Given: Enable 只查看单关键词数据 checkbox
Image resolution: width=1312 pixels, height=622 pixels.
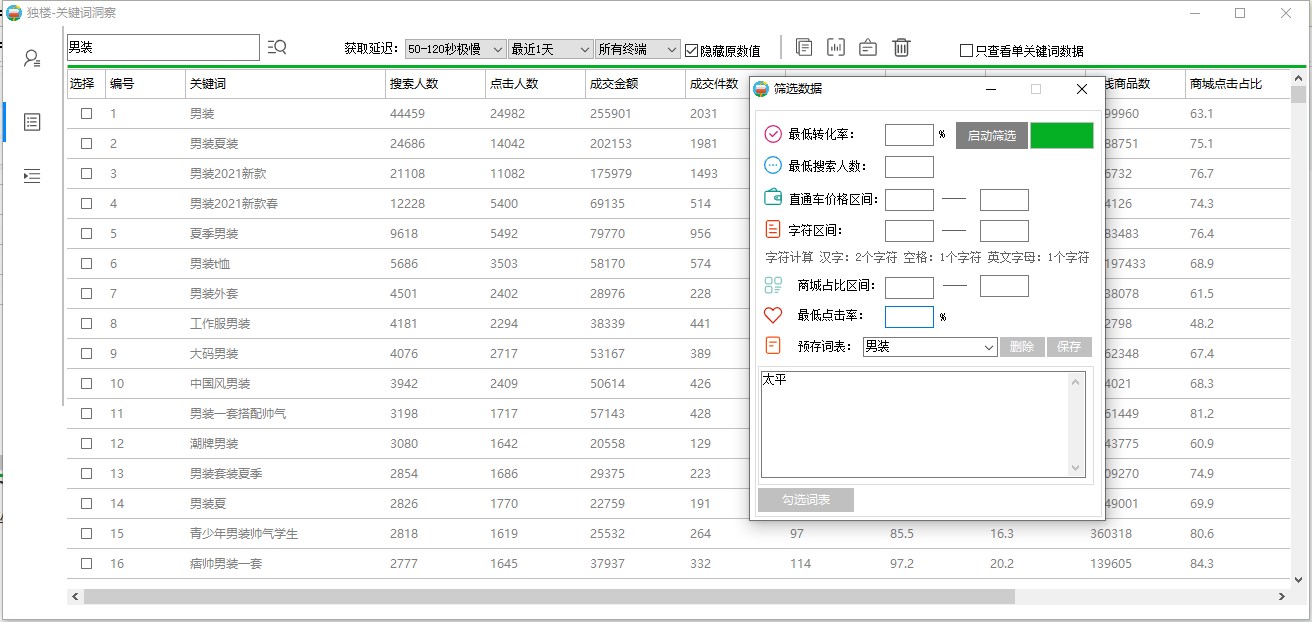Looking at the screenshot, I should [x=966, y=51].
